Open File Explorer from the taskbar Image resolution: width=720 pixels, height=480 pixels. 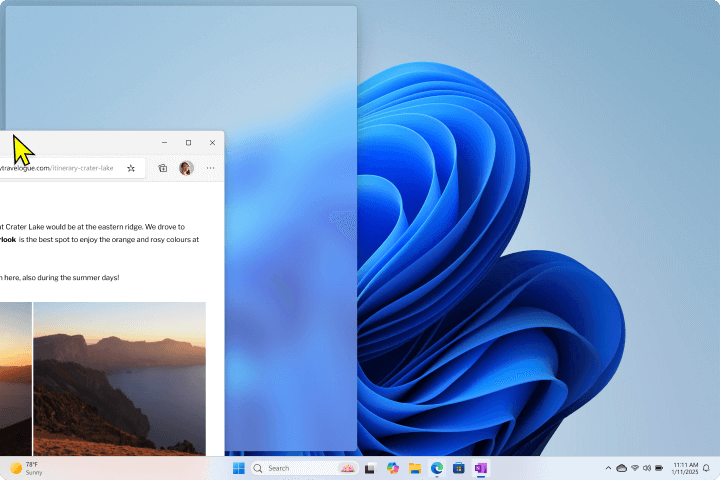click(x=415, y=468)
